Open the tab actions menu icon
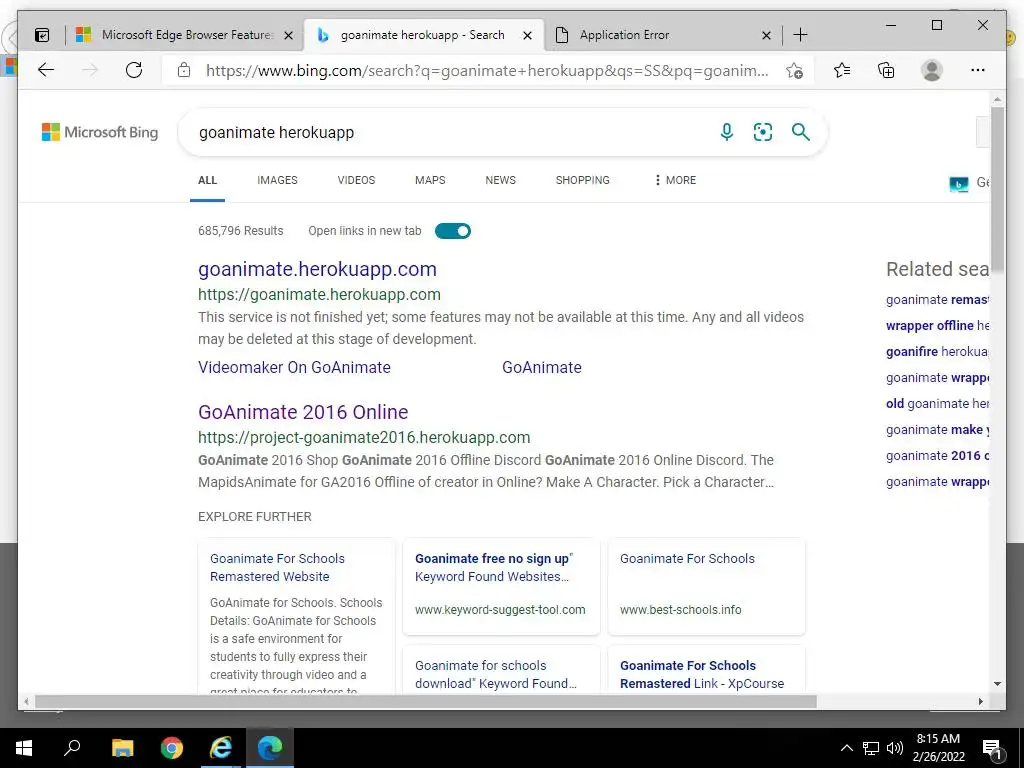This screenshot has width=1024, height=768. 42,35
